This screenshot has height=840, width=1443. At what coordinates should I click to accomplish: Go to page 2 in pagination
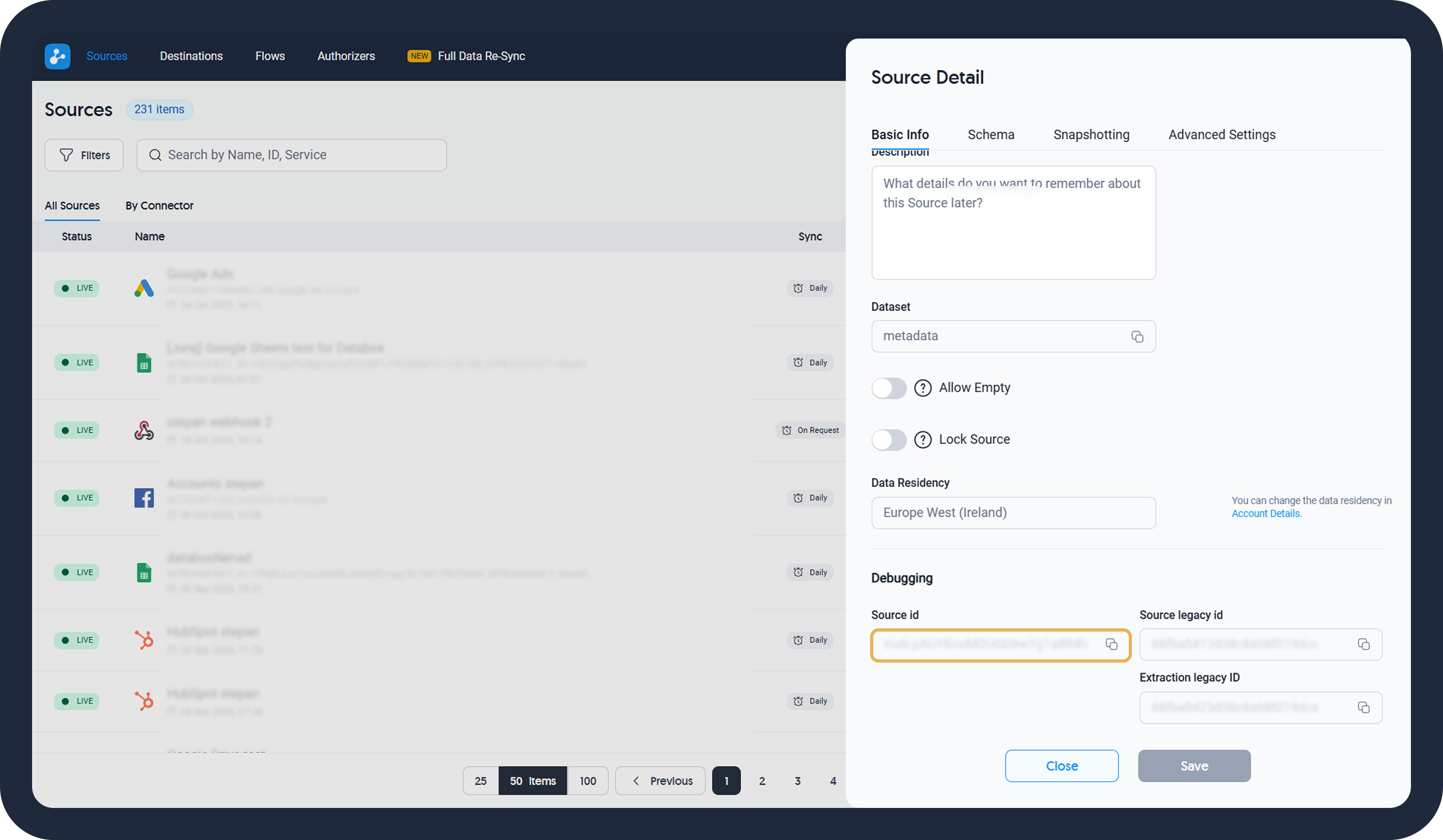[762, 781]
